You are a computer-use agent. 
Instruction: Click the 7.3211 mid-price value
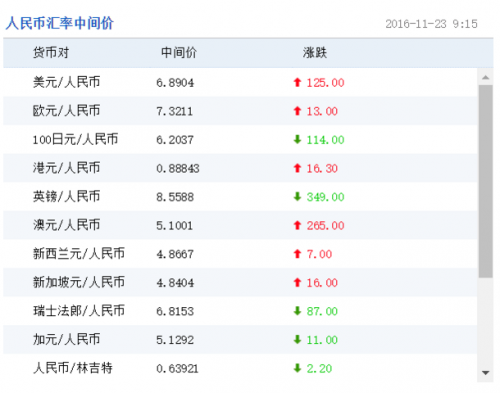[x=175, y=111]
